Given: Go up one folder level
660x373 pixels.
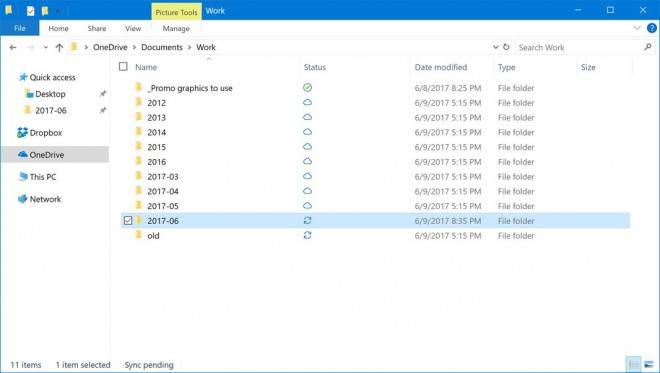Looking at the screenshot, I should [x=59, y=48].
